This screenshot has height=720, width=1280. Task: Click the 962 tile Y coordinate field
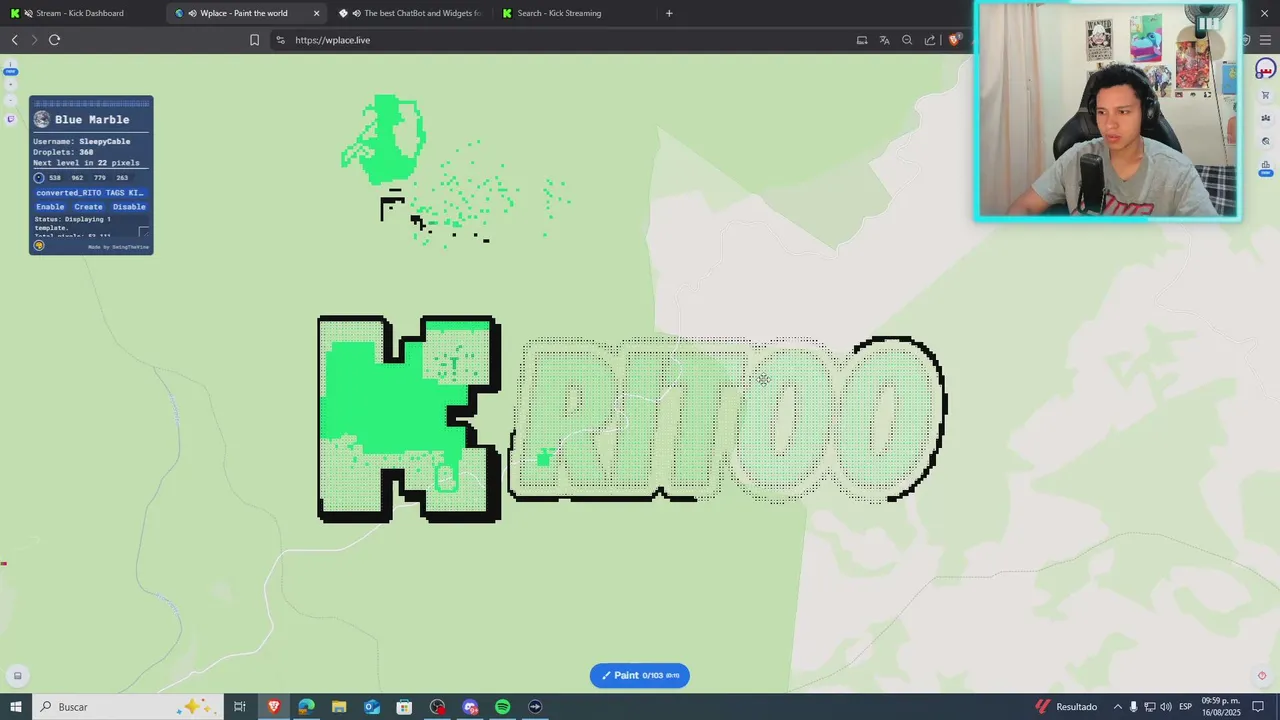78,178
